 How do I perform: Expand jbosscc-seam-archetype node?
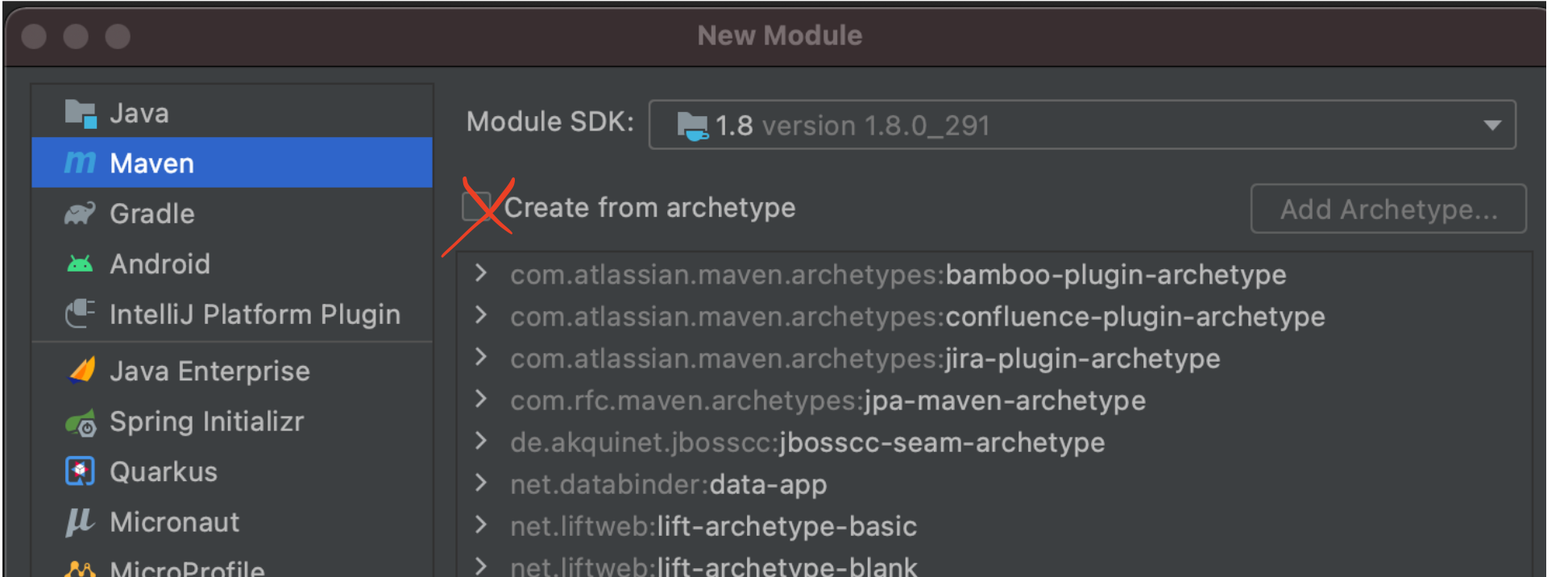481,441
